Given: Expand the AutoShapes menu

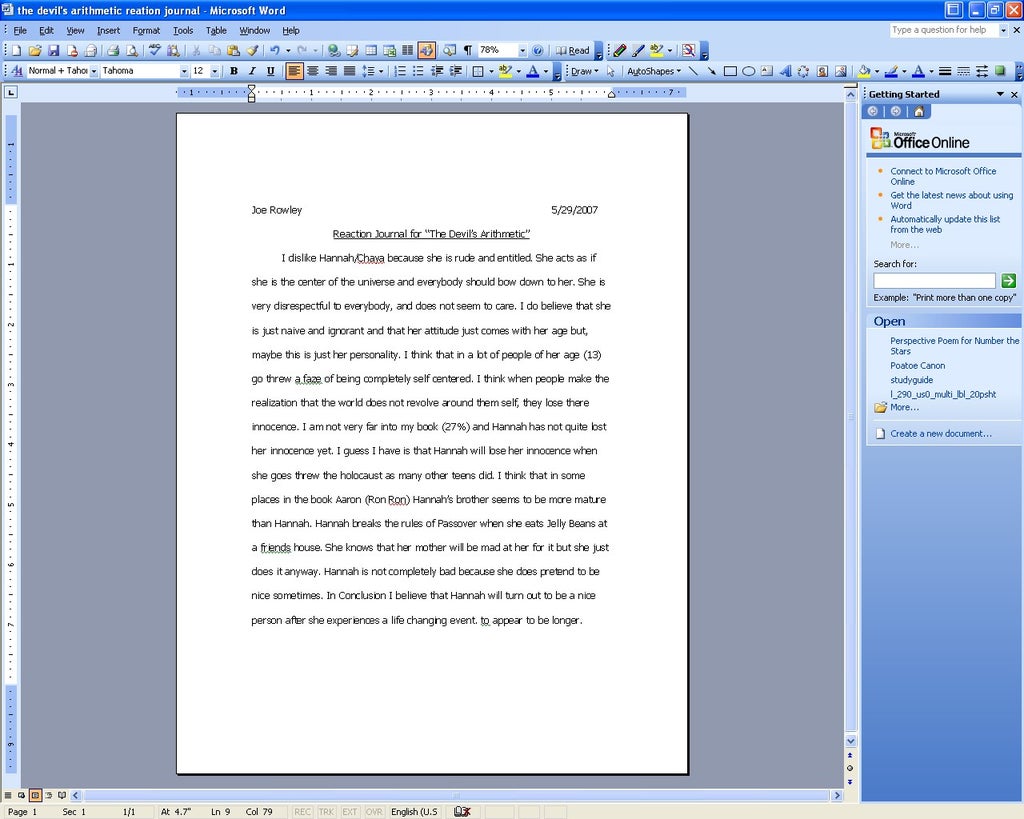Looking at the screenshot, I should point(652,71).
